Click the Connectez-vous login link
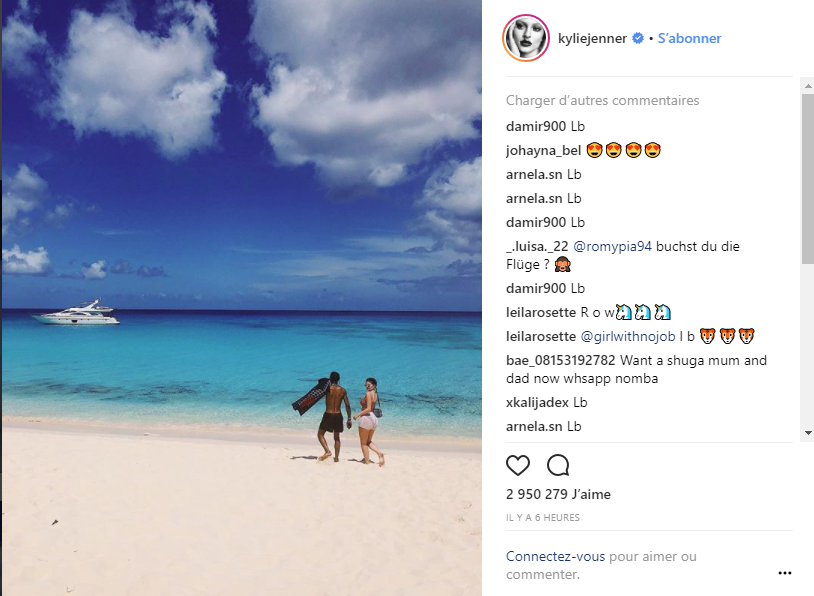Viewport: 814px width, 596px height. [x=555, y=556]
